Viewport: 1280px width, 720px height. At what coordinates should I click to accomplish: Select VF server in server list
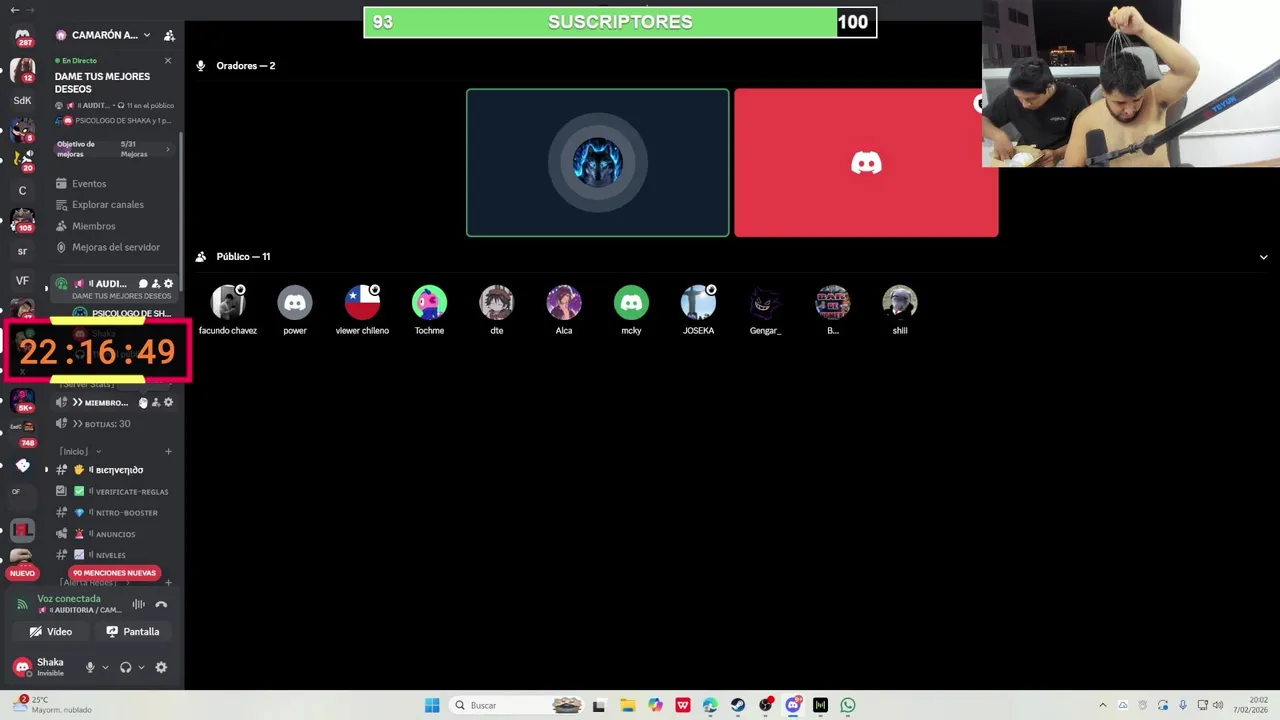22,281
